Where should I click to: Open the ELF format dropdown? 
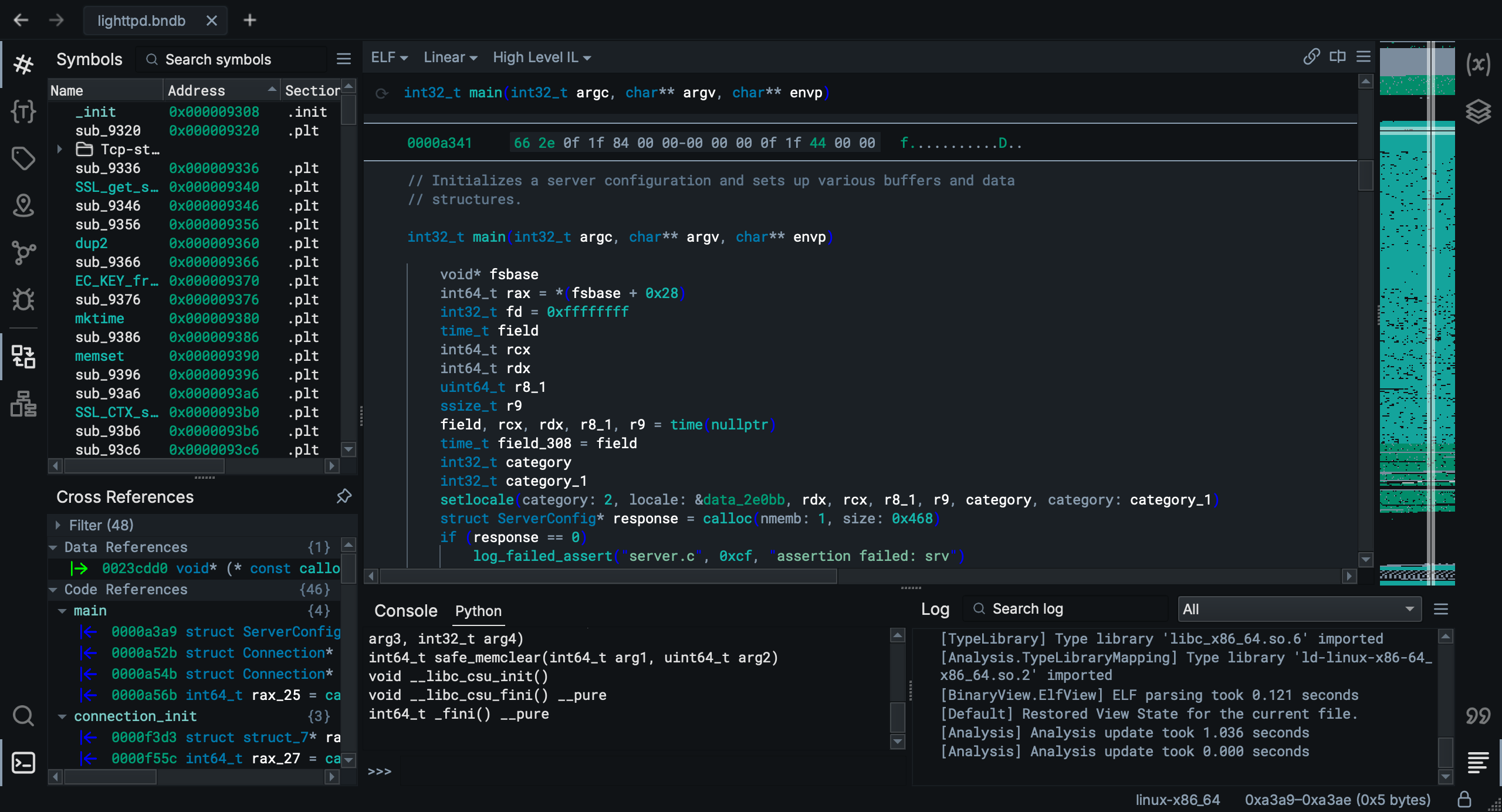(387, 57)
